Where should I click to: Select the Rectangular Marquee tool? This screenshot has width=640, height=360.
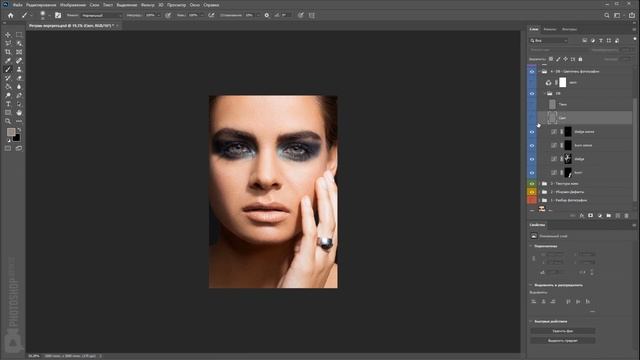tap(19, 35)
